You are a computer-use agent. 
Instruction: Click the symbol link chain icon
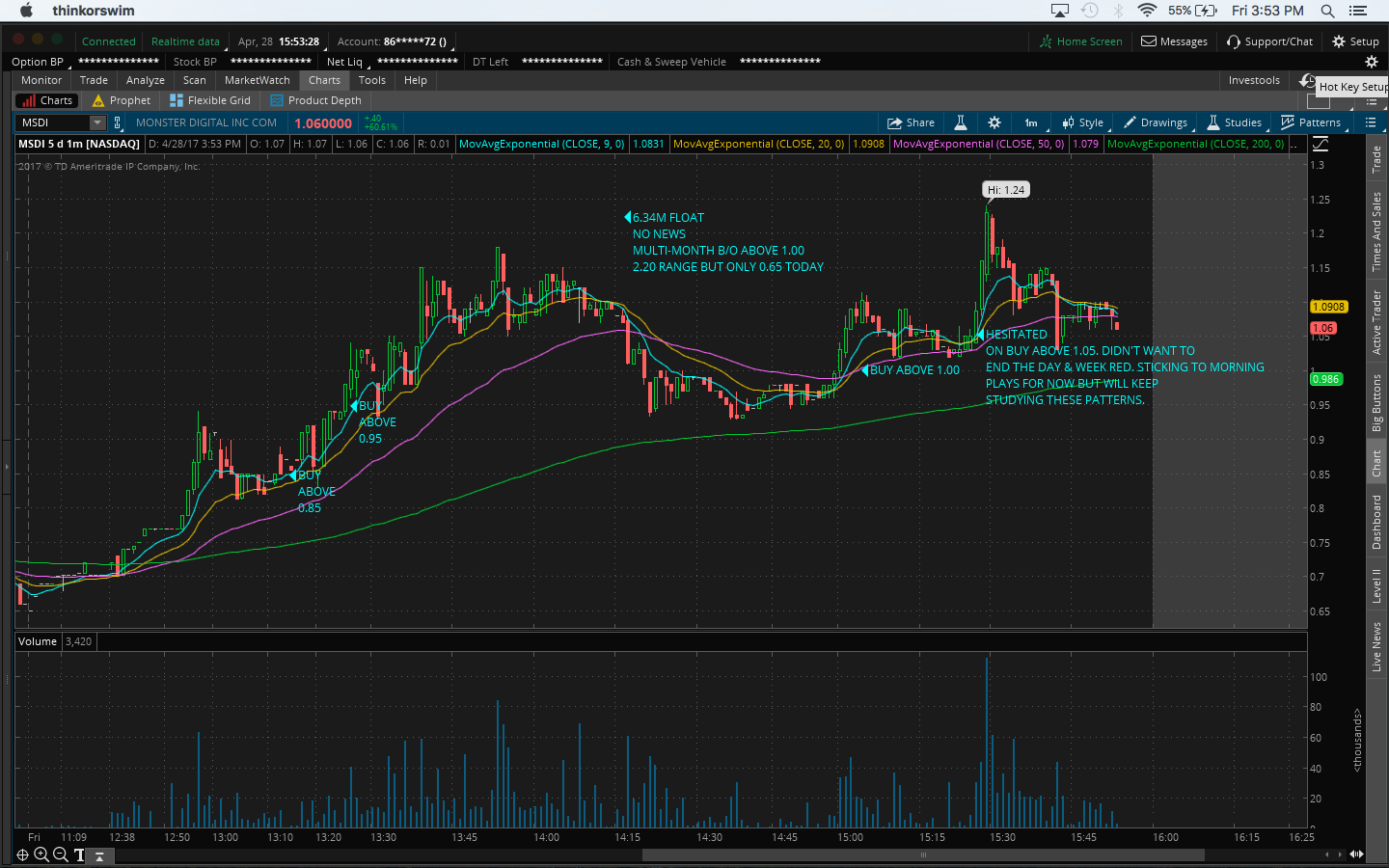(x=118, y=122)
